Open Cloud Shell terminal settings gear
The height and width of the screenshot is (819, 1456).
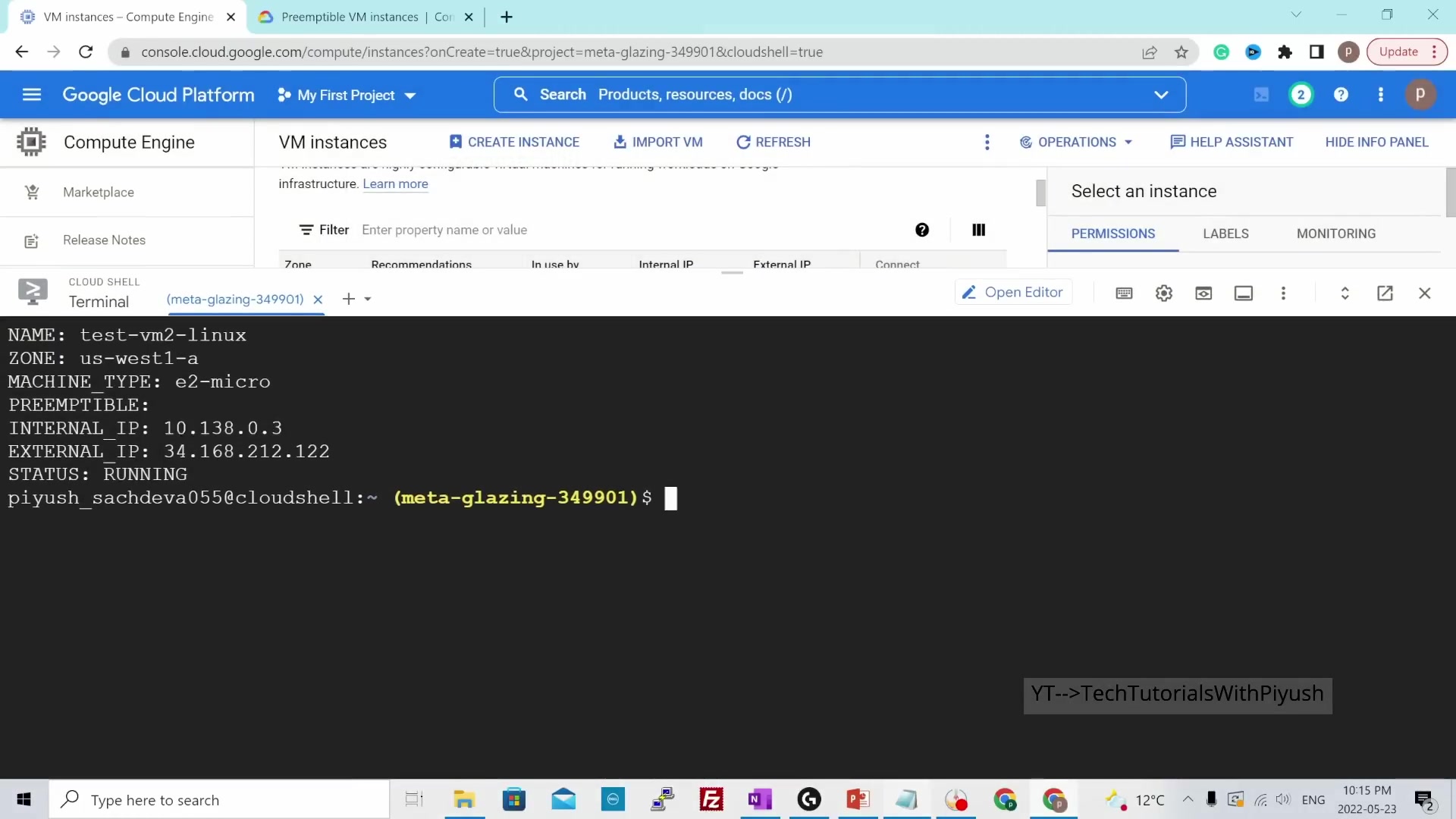(1164, 293)
